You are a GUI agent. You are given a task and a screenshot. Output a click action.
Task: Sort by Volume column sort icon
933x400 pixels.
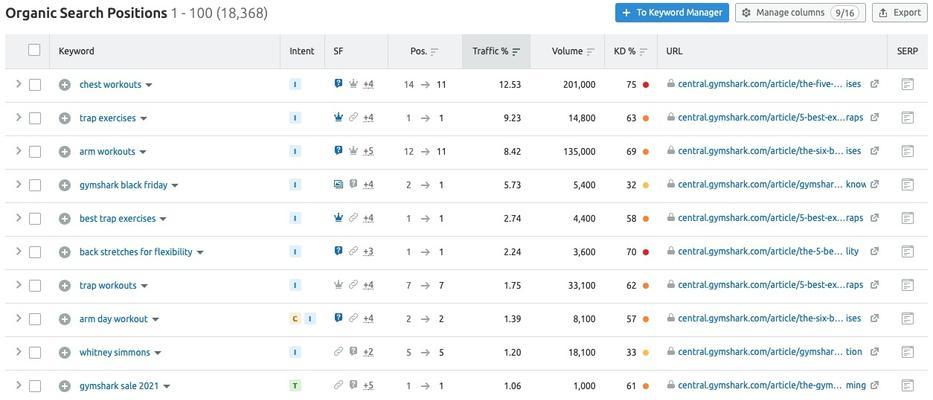click(590, 51)
